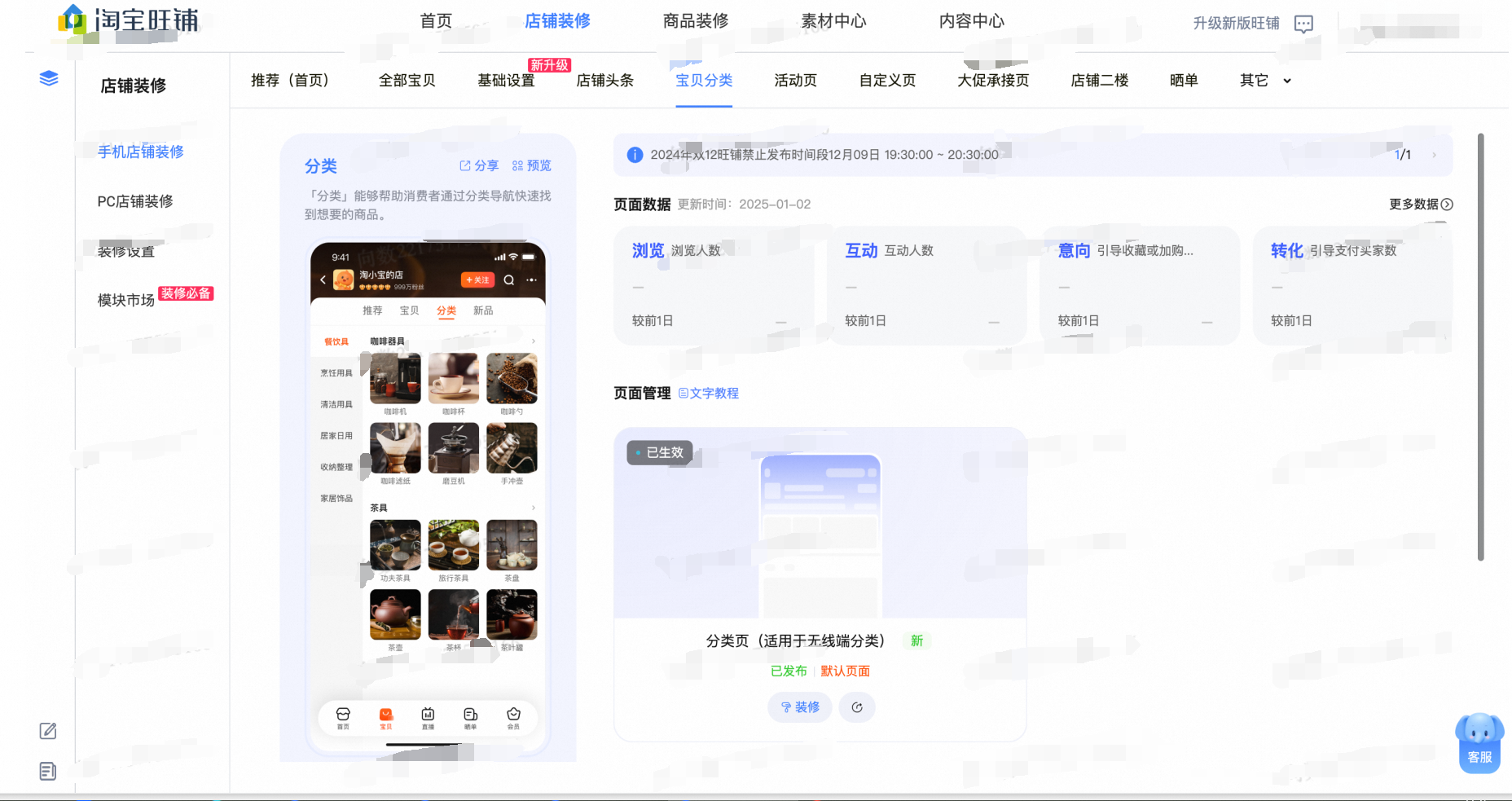The height and width of the screenshot is (801, 1512).
Task: Open the 文字教程 tutorial link
Action: 709,394
